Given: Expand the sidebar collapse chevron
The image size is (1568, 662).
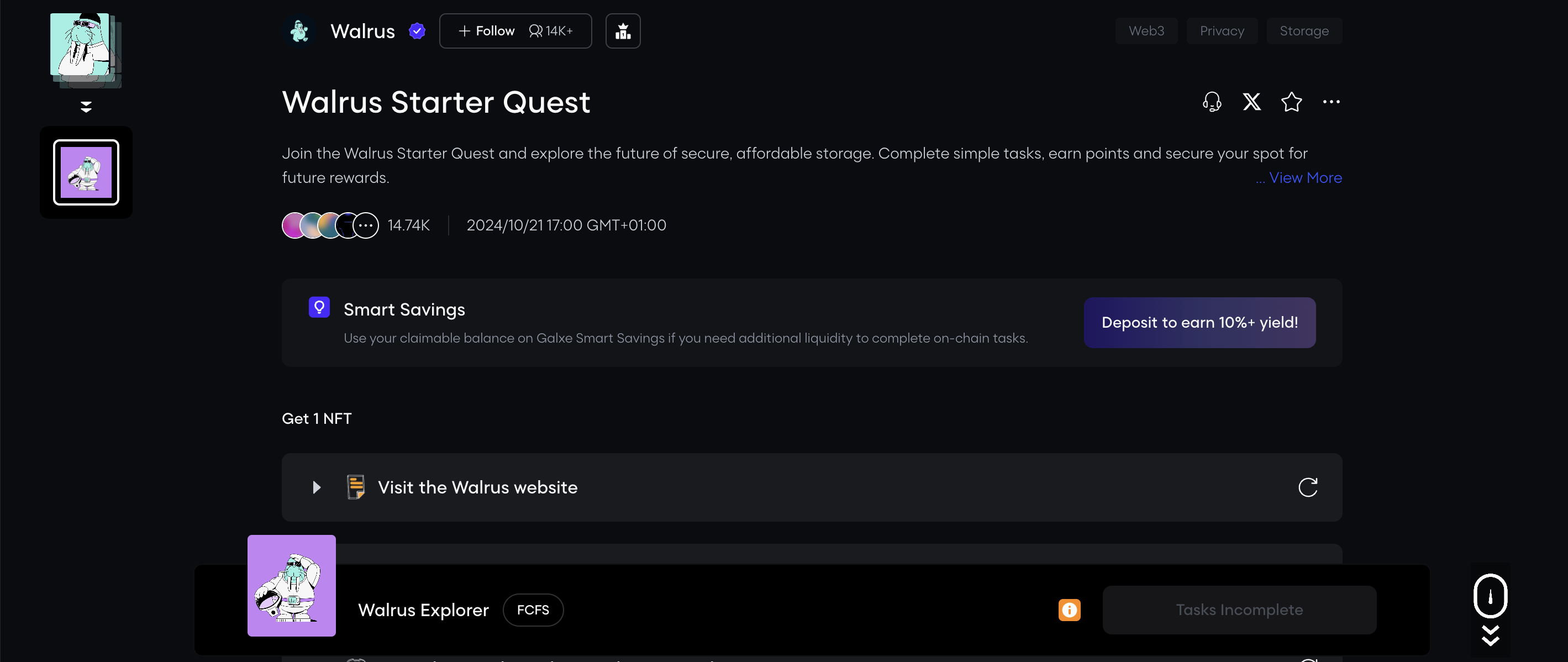Looking at the screenshot, I should tap(86, 107).
